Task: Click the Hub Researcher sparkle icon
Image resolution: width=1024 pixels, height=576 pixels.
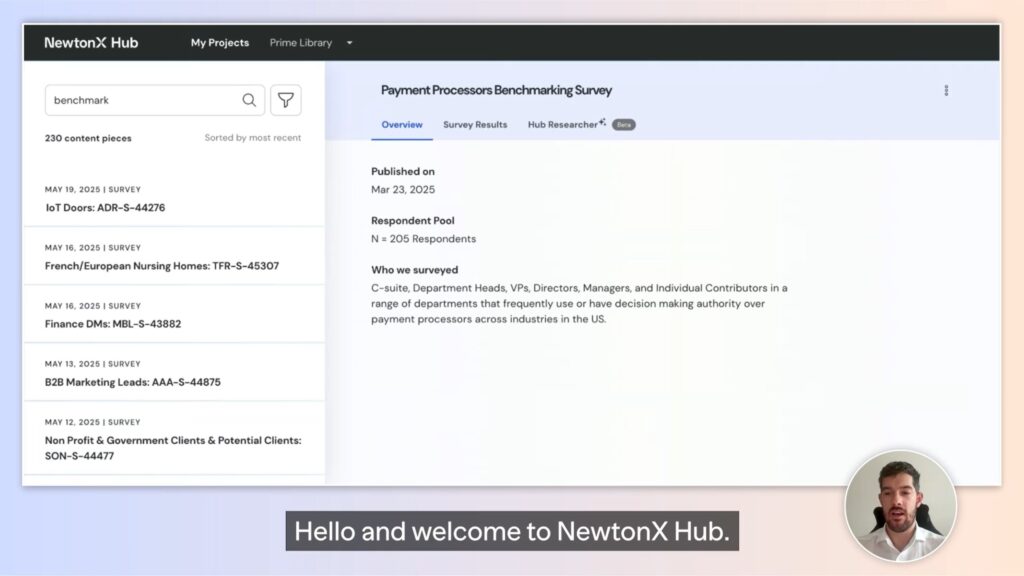Action: [x=603, y=123]
